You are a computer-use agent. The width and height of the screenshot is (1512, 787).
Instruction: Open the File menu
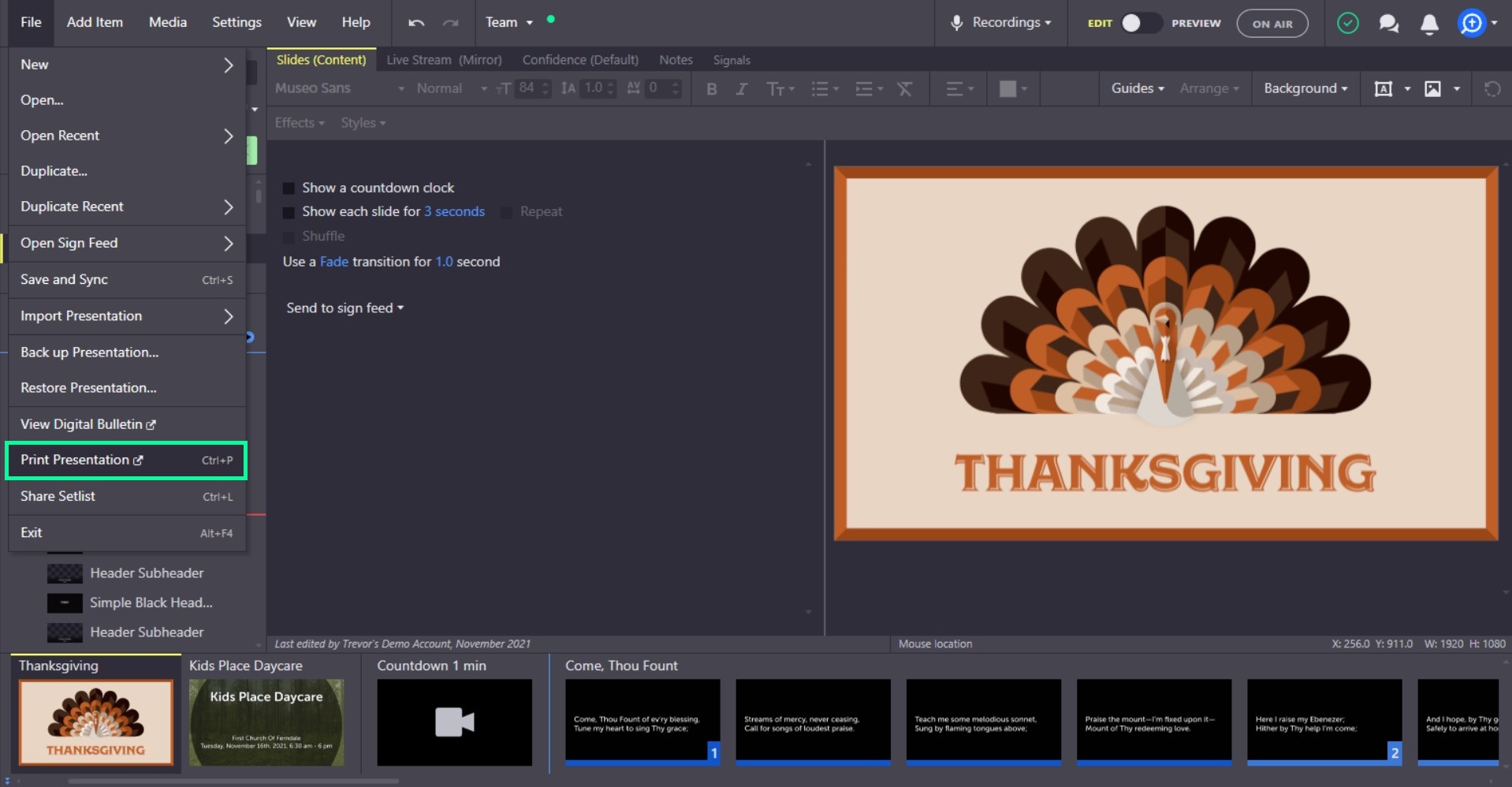click(31, 23)
